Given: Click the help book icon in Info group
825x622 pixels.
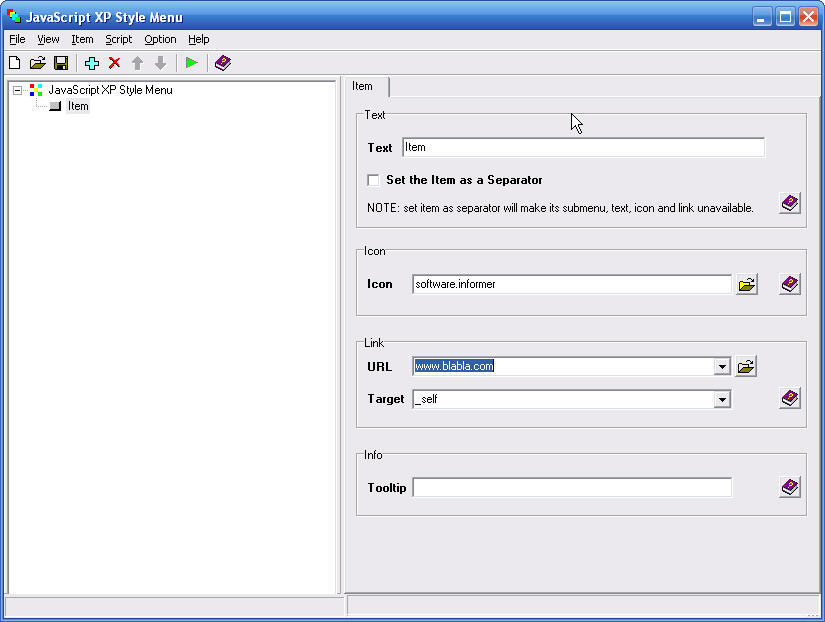Looking at the screenshot, I should coord(790,487).
